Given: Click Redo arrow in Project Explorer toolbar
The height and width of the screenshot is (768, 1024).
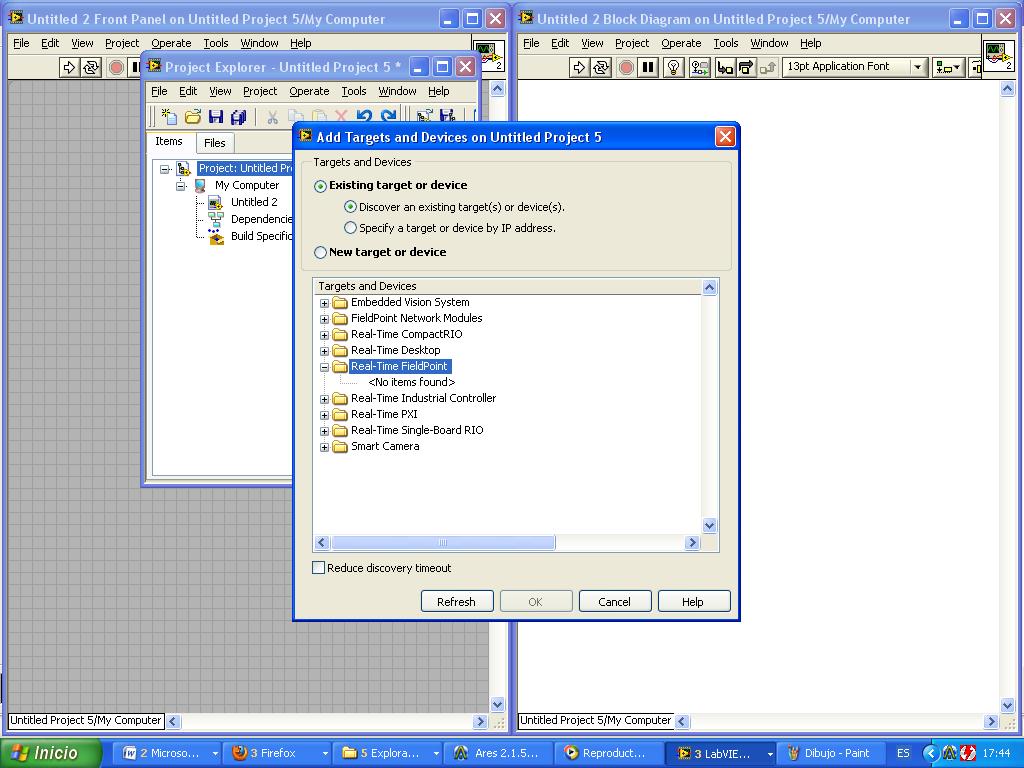Looking at the screenshot, I should coord(389,116).
